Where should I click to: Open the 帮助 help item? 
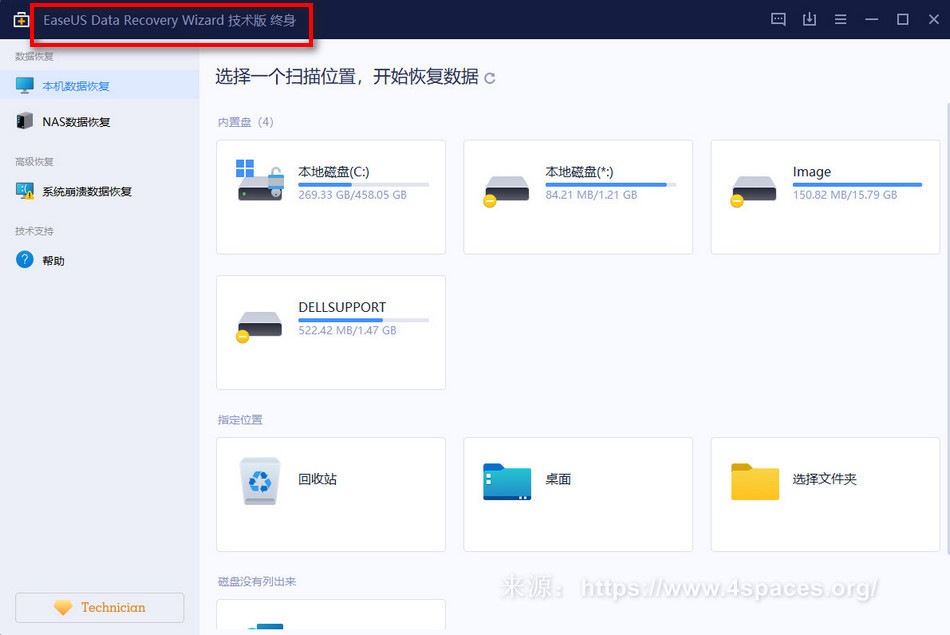[x=53, y=261]
